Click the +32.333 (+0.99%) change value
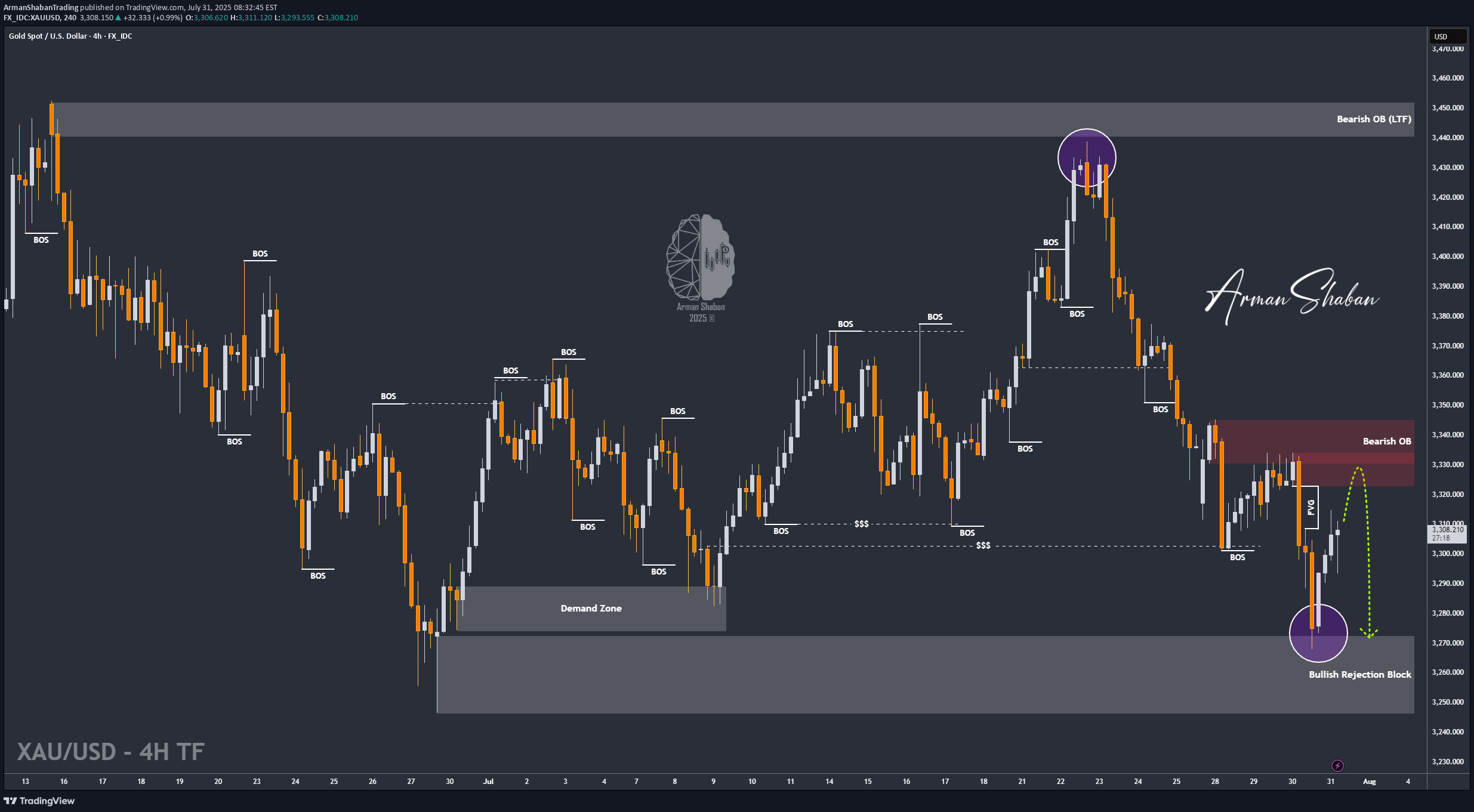Viewport: 1474px width, 812px height. pyautogui.click(x=153, y=17)
